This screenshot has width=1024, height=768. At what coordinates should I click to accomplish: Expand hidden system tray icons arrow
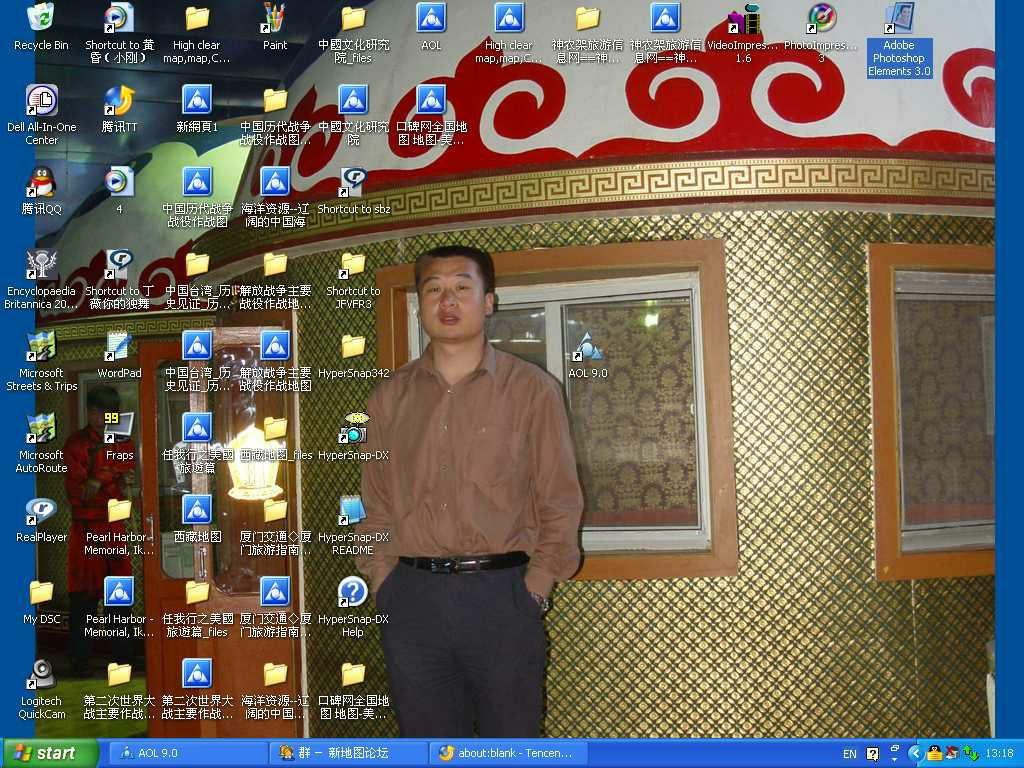(914, 753)
